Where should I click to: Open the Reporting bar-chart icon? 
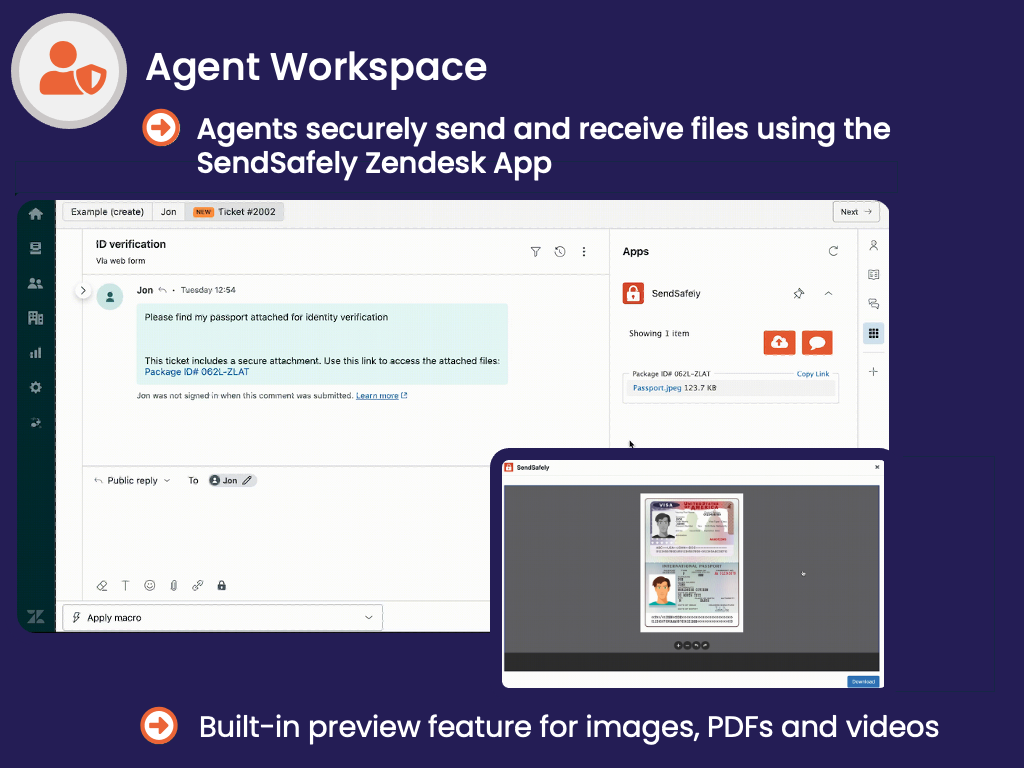[x=35, y=352]
